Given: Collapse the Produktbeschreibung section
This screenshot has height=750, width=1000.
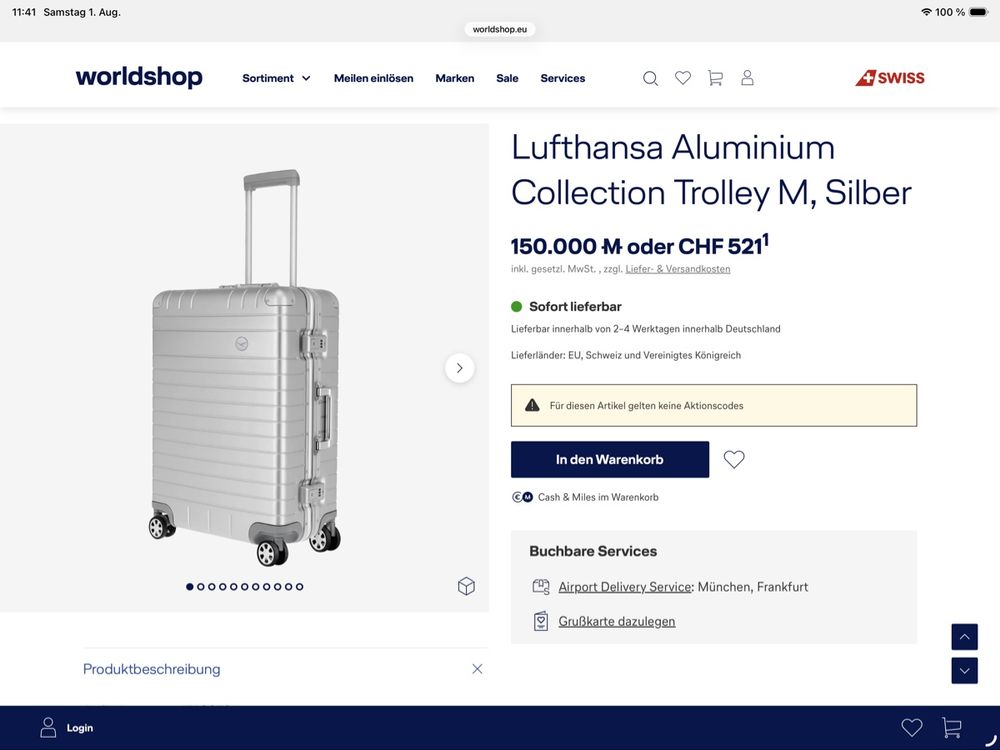Looking at the screenshot, I should [x=477, y=668].
